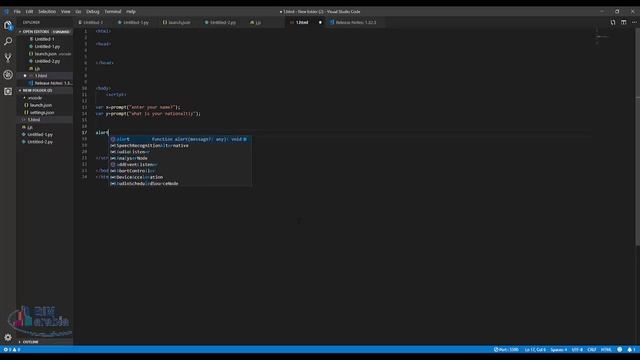Show more info for alert suggestion
Viewport: 640px width, 360px height.
coord(245,139)
